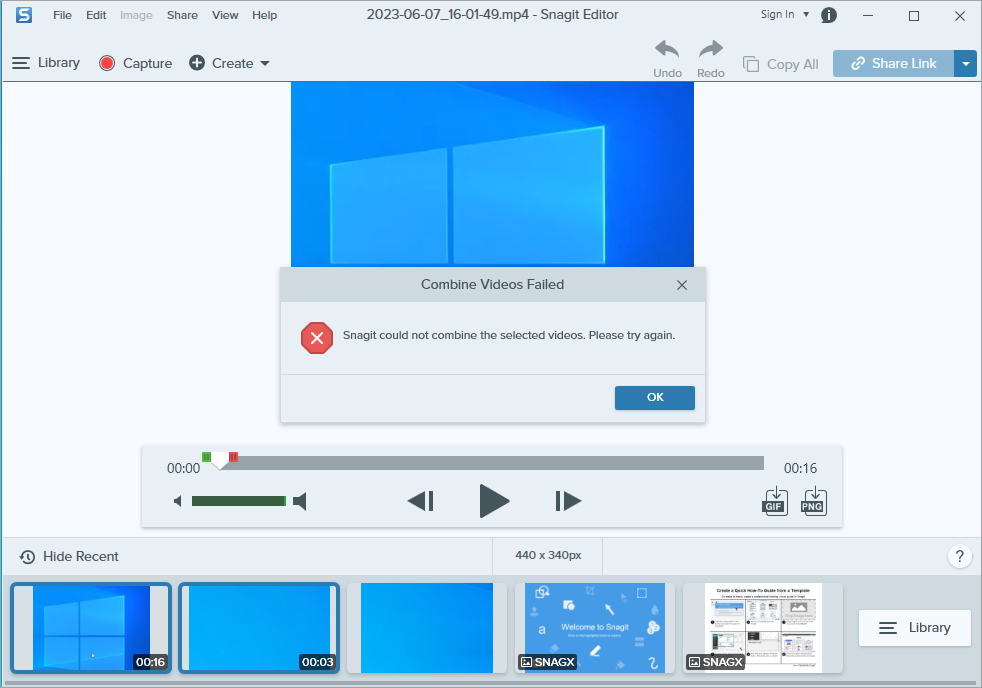Open the View menu
Viewport: 982px width, 688px height.
point(225,15)
